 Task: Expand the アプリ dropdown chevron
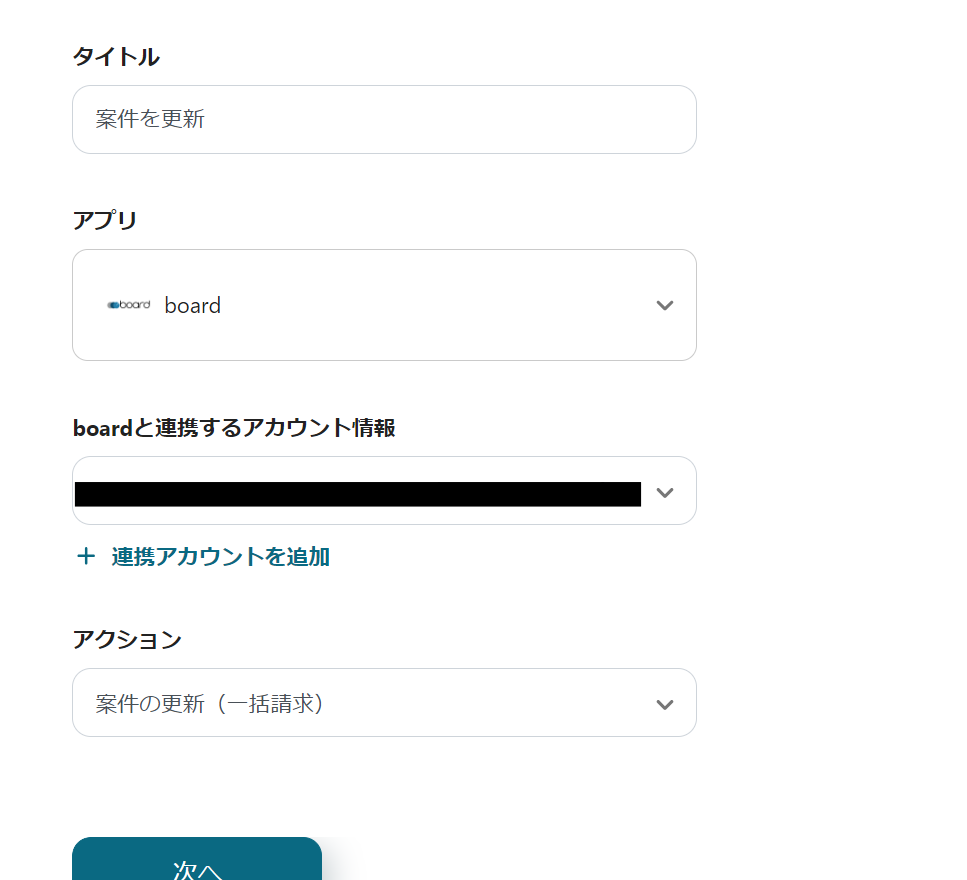click(x=665, y=305)
